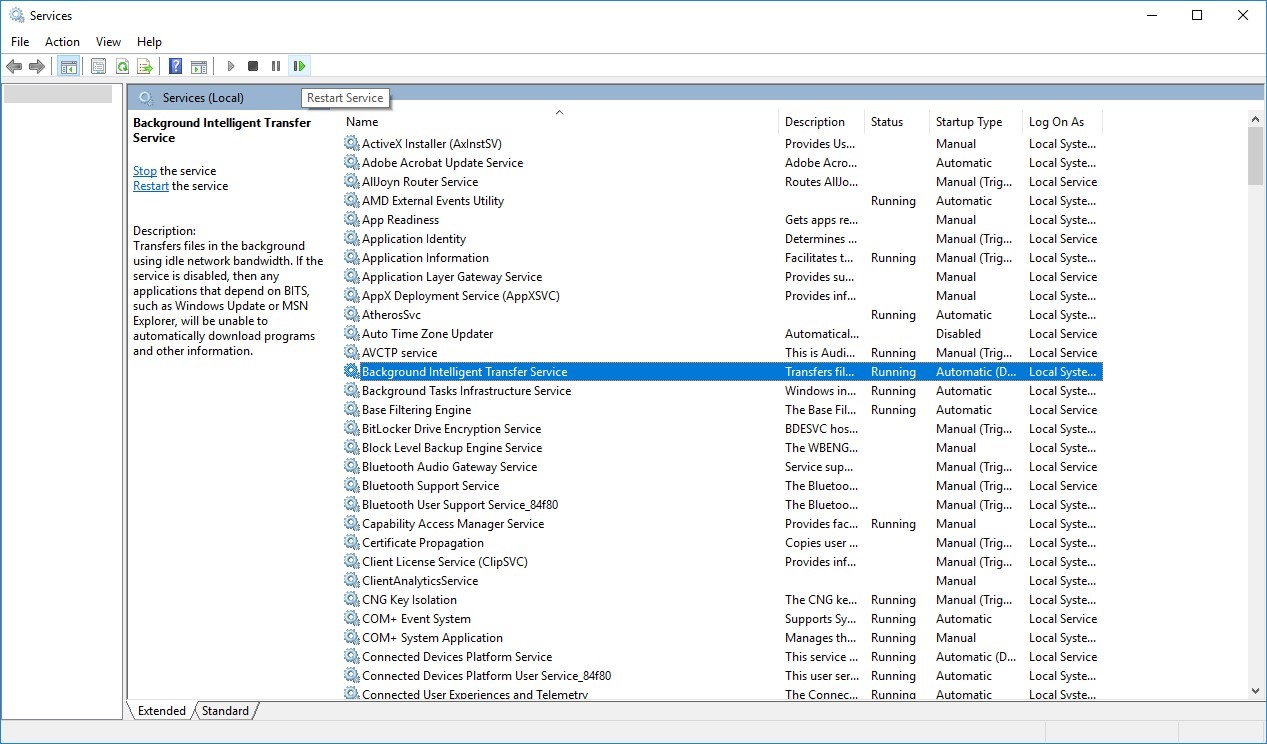Open the File menu
The width and height of the screenshot is (1267, 744).
point(20,41)
